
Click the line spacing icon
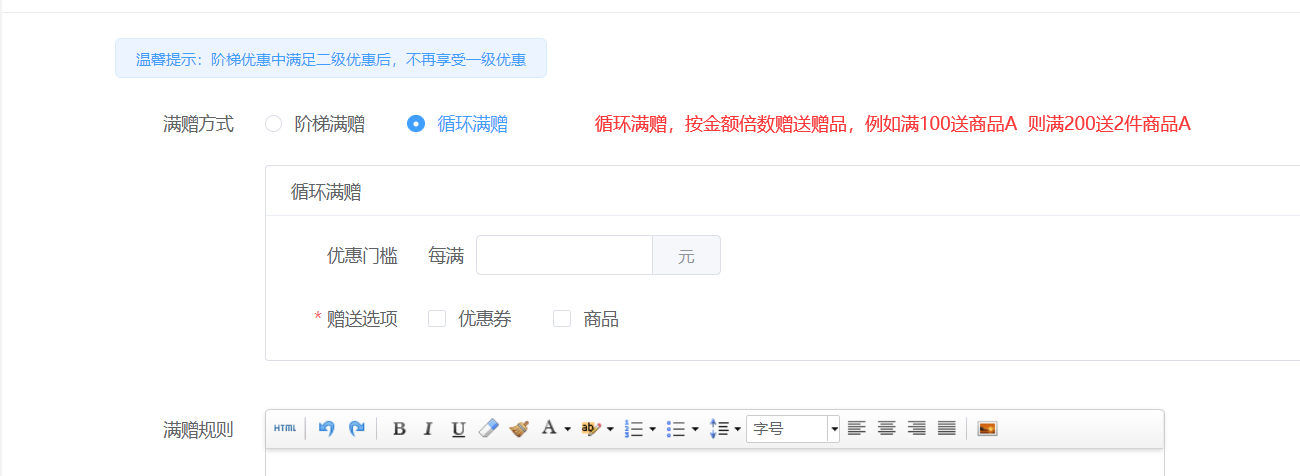pyautogui.click(x=718, y=429)
